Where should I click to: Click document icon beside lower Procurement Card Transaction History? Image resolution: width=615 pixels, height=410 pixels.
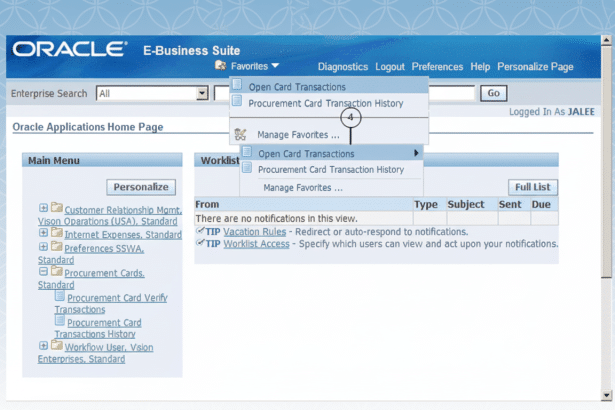click(247, 168)
